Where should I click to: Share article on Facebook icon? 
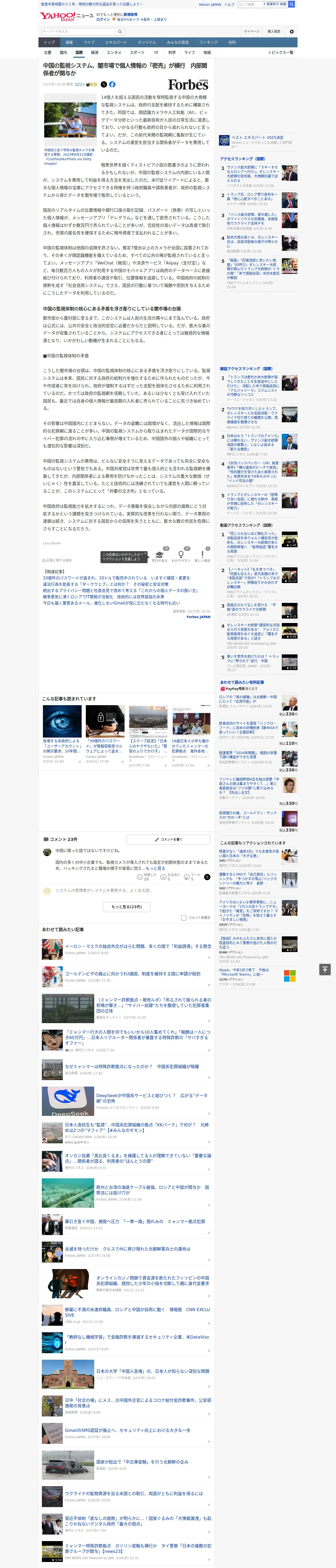pyautogui.click(x=112, y=85)
